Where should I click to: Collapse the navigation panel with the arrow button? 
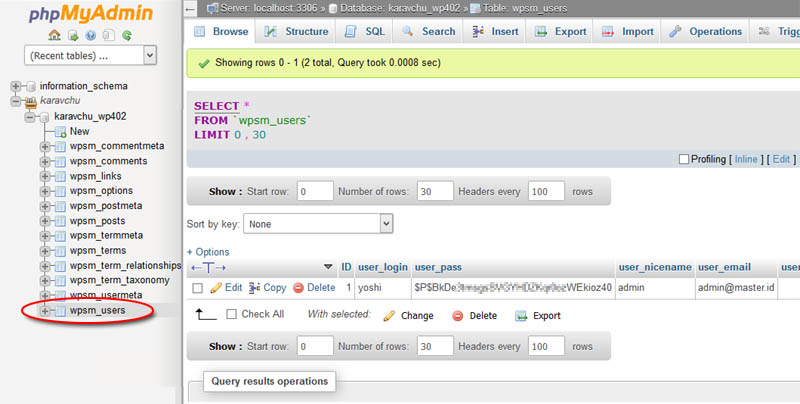tap(190, 9)
